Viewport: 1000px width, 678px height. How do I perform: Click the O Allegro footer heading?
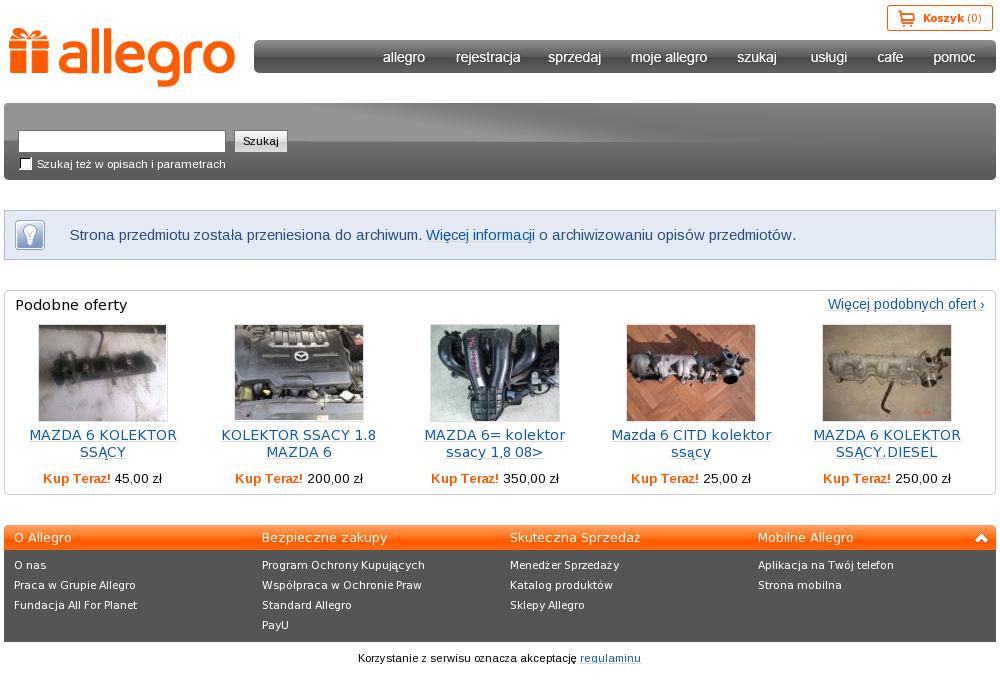tap(43, 538)
